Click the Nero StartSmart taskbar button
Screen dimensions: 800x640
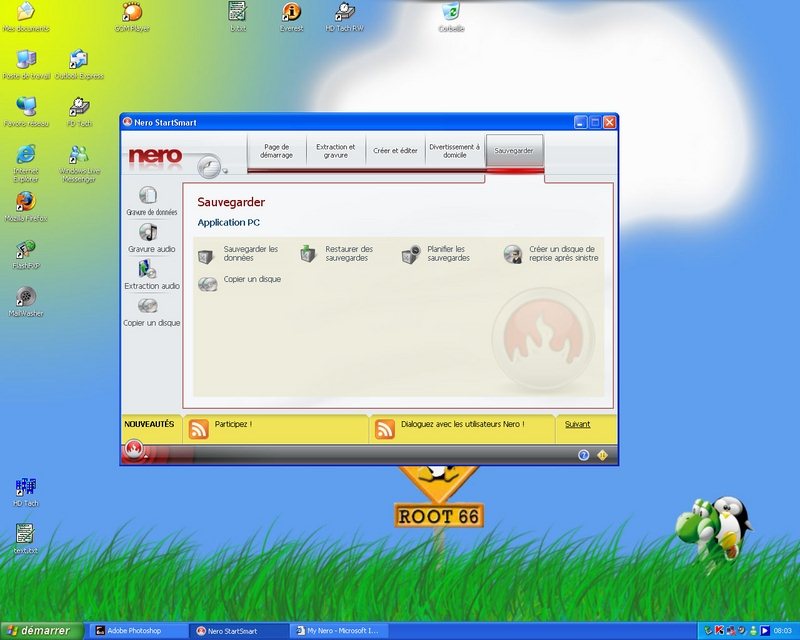(x=238, y=631)
